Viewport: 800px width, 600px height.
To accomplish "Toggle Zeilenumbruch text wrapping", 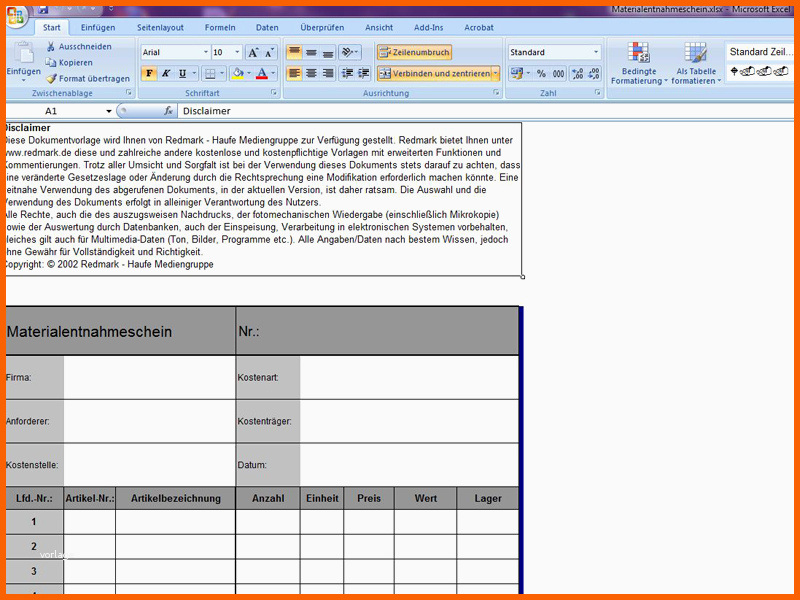I will coord(414,52).
